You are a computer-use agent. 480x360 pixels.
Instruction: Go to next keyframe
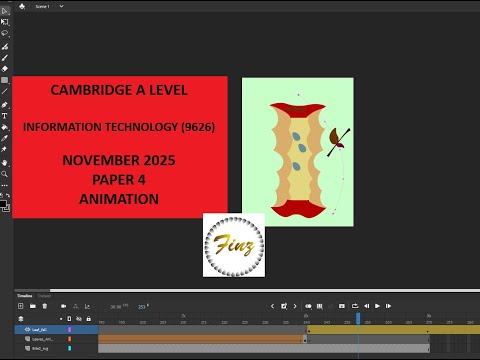pos(295,306)
